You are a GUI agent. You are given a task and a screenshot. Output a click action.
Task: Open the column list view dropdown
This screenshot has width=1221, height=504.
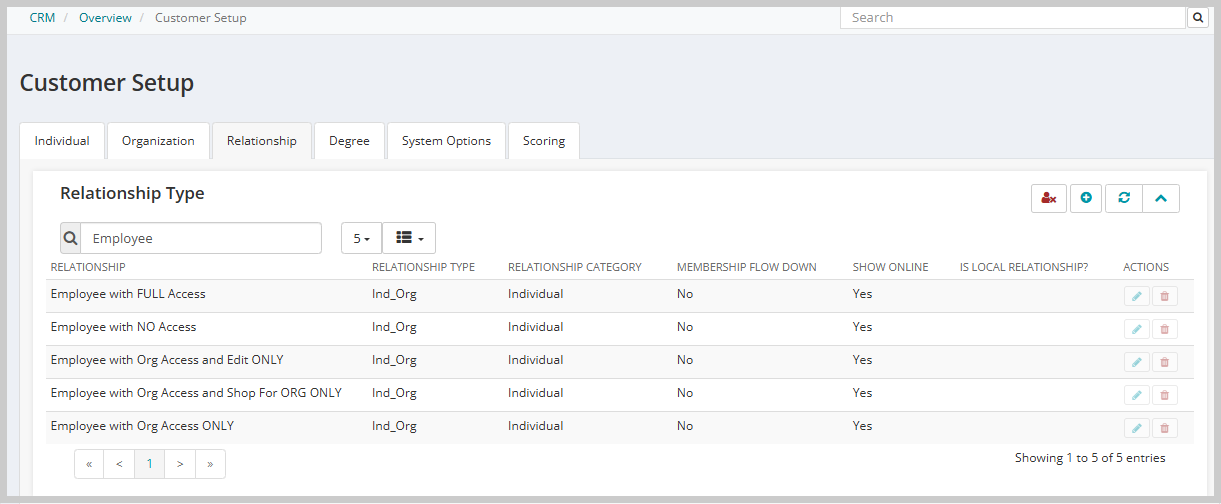click(x=409, y=238)
